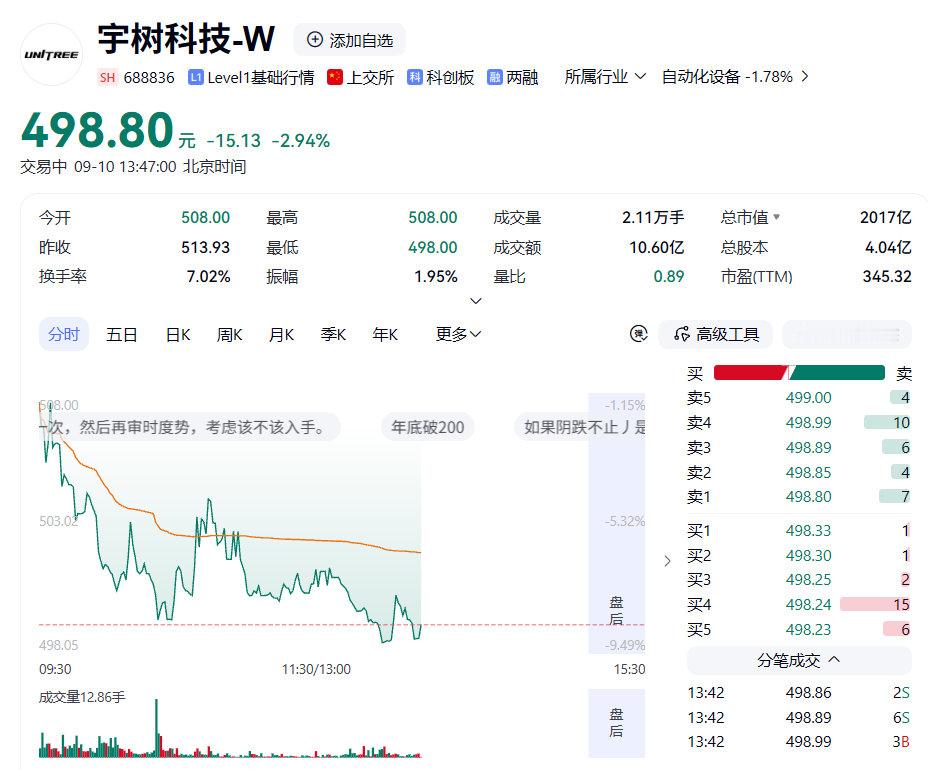Click the 成交量12.86手 chart label
928x770 pixels.
pyautogui.click(x=82, y=697)
